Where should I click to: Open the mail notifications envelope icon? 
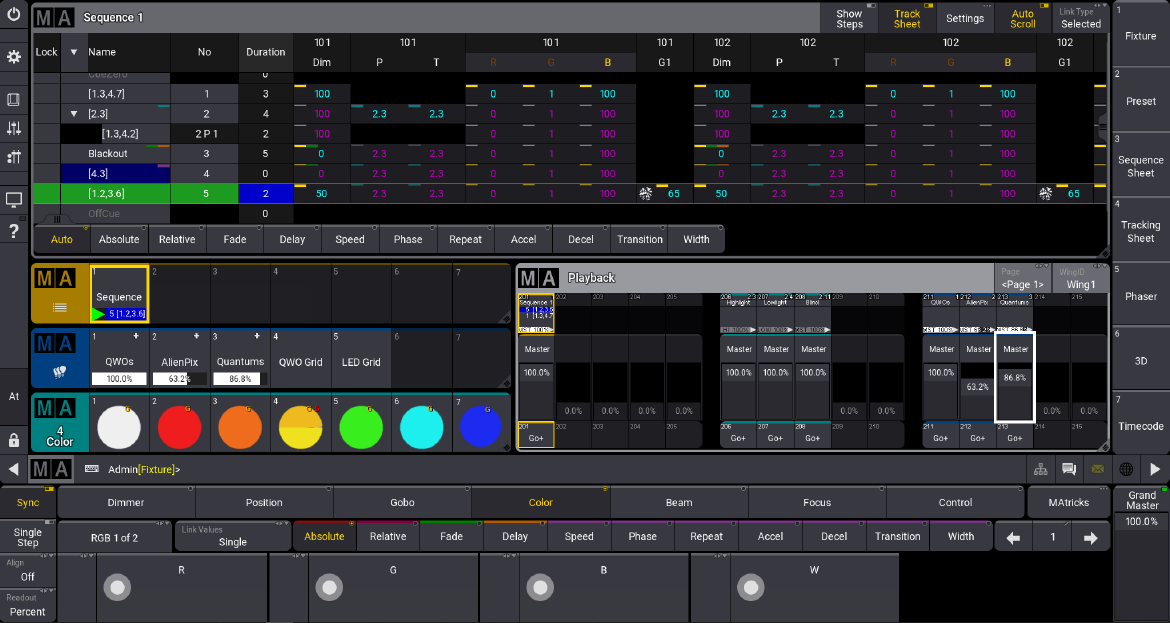[x=1098, y=469]
